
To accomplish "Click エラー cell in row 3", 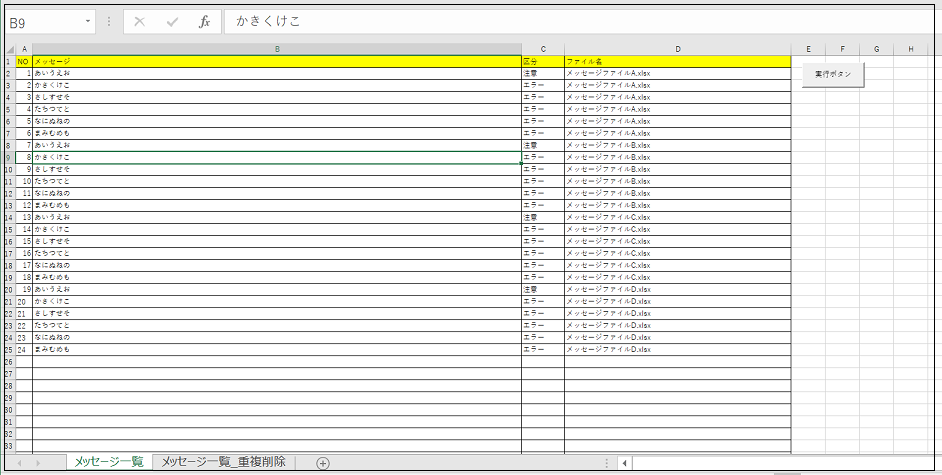I will coord(543,85).
